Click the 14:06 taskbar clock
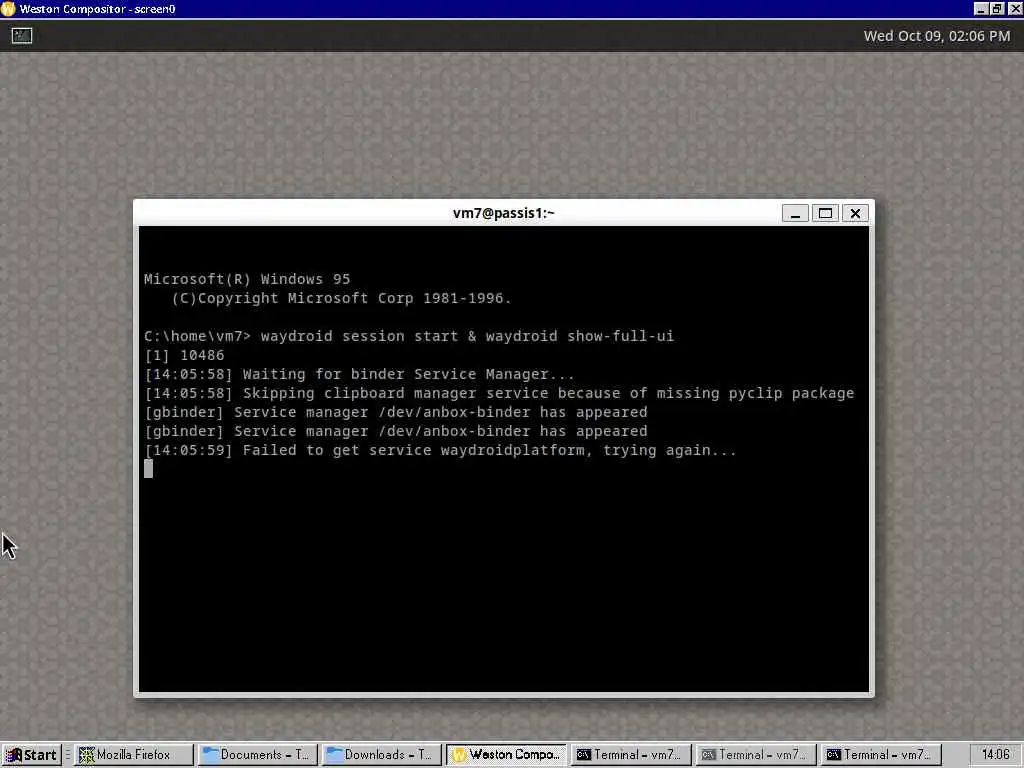Image resolution: width=1024 pixels, height=768 pixels. 996,755
